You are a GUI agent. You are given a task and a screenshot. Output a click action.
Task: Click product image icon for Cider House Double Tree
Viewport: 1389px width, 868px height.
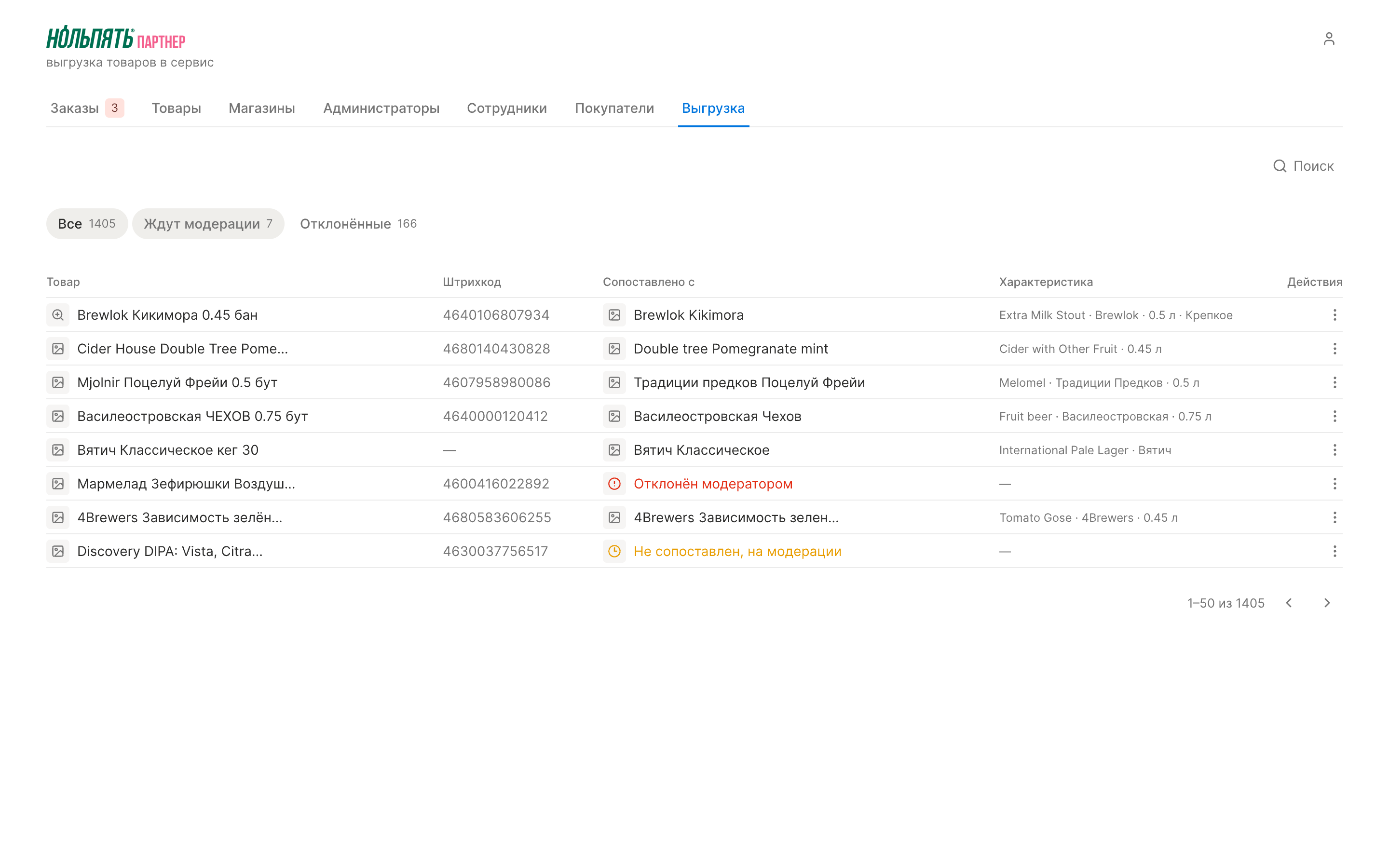point(58,349)
